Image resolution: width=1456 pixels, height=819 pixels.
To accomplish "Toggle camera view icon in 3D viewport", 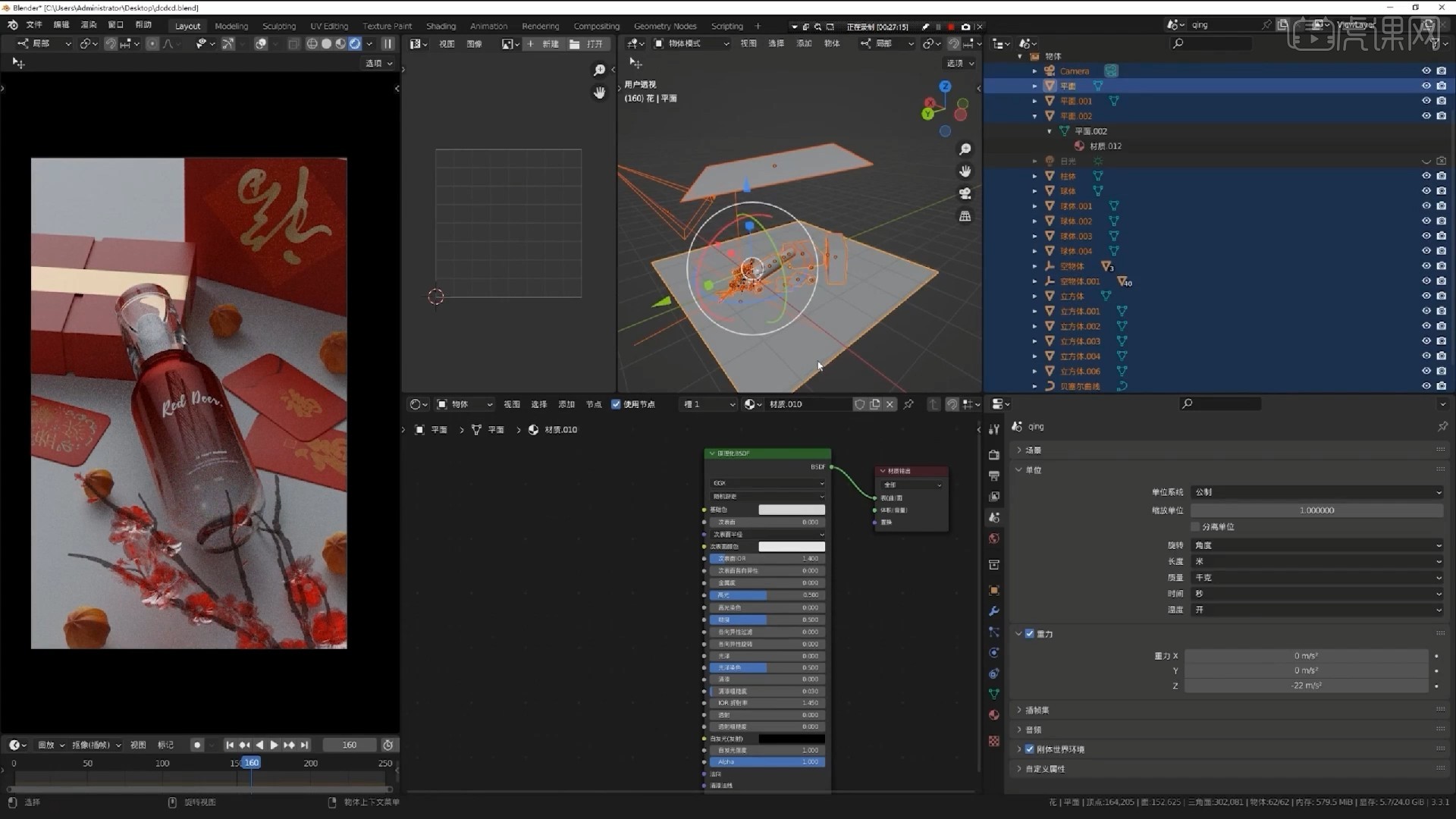I will click(965, 194).
